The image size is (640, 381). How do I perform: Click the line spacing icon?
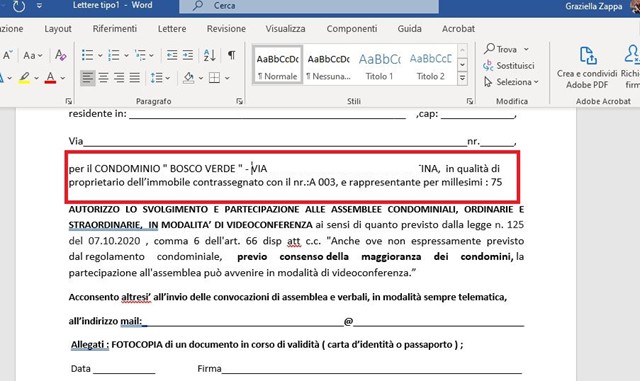coord(157,77)
